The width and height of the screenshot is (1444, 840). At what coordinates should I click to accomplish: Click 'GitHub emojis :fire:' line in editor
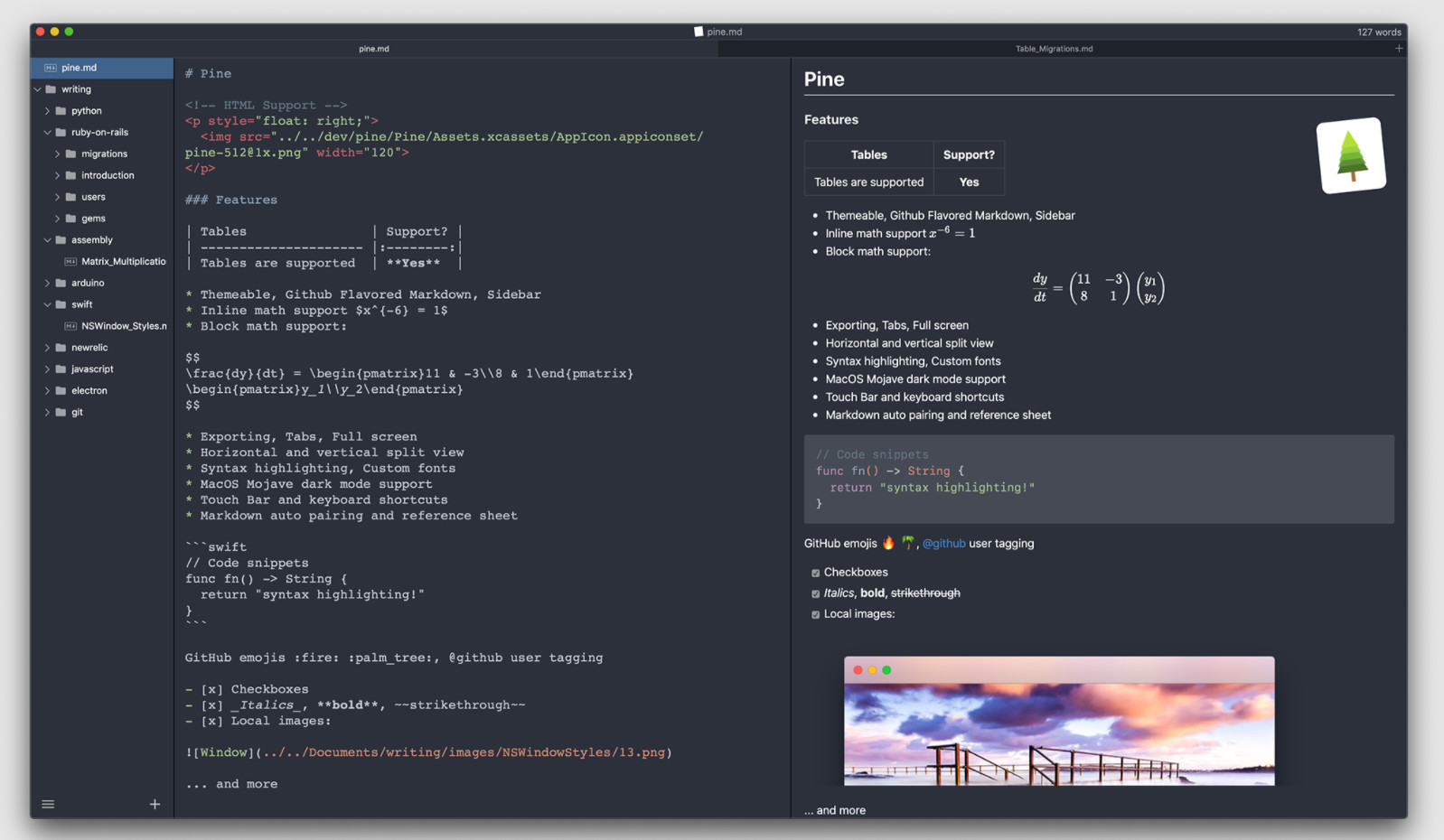394,658
